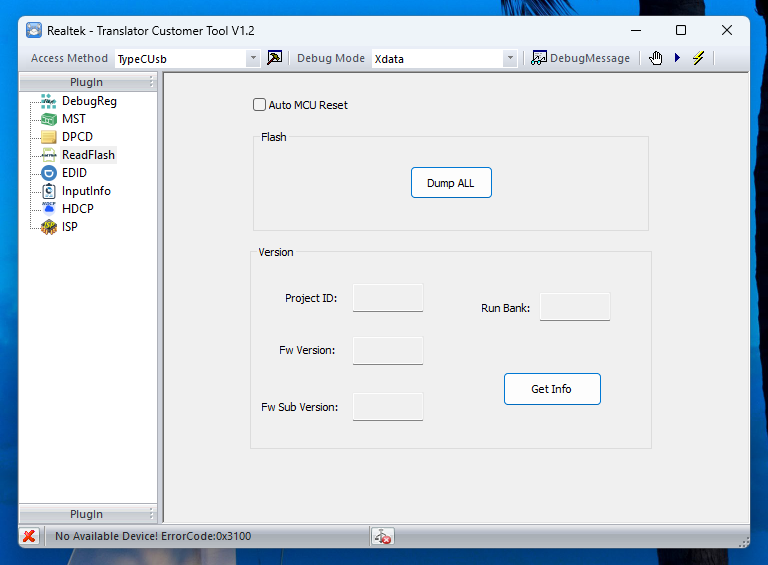Viewport: 768px width, 565px height.
Task: Open the ISP plugin entry
Action: [70, 227]
